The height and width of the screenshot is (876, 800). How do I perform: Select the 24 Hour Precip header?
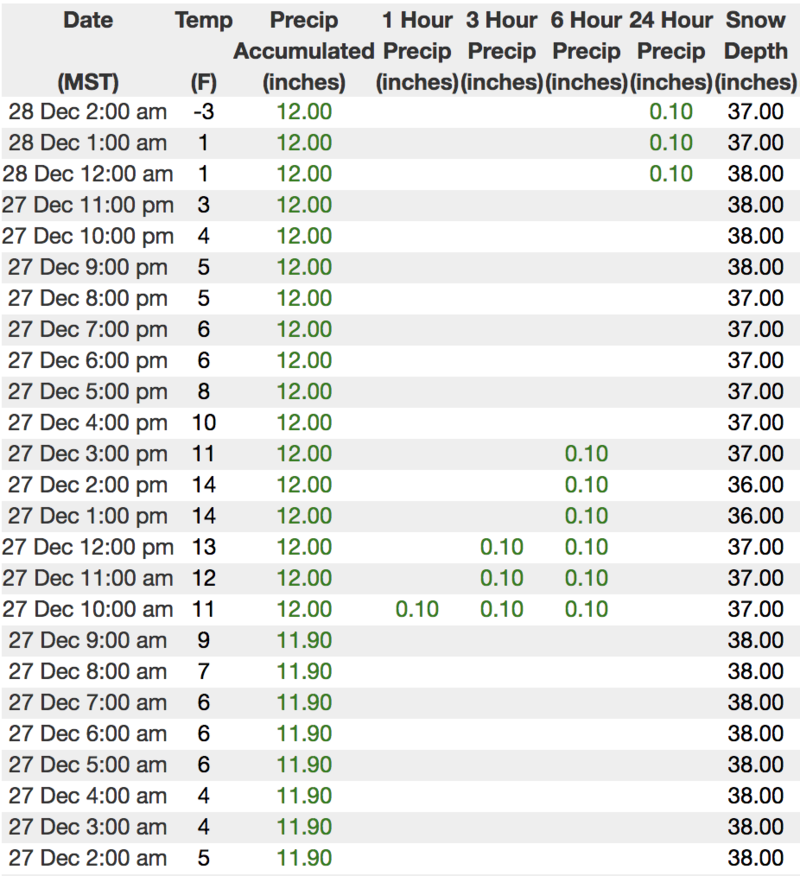[x=671, y=50]
